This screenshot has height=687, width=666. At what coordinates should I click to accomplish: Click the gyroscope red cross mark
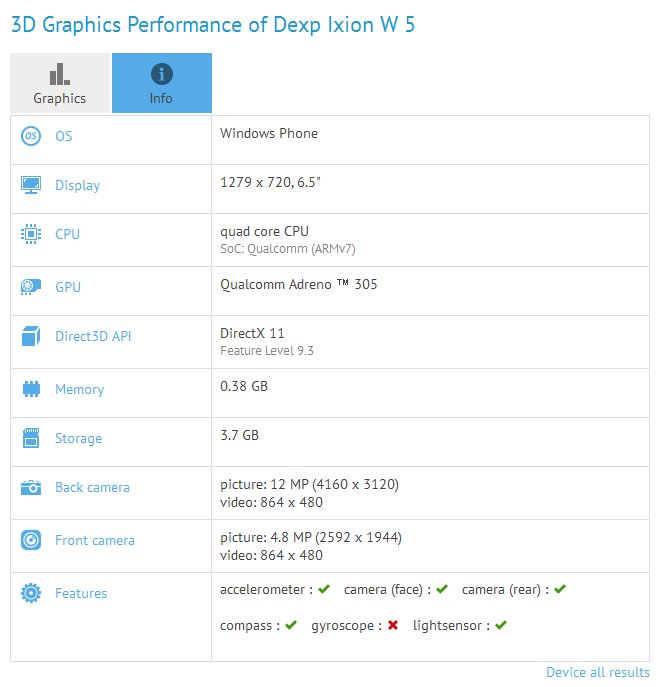[393, 625]
